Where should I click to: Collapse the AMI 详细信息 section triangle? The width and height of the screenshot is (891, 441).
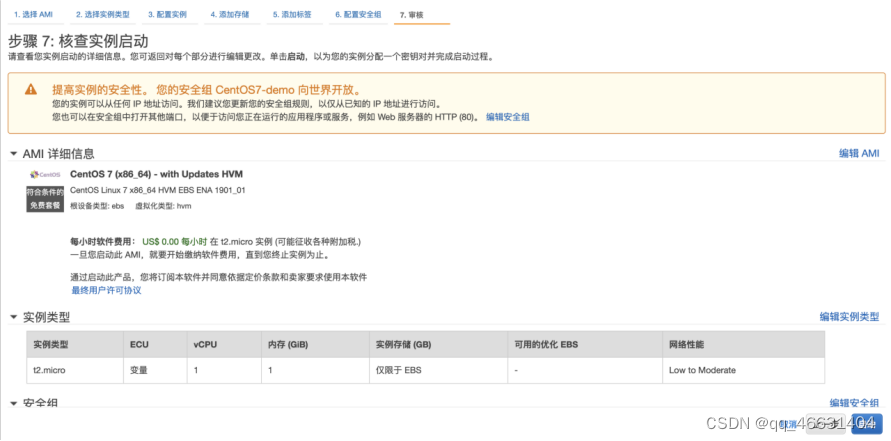[13, 154]
